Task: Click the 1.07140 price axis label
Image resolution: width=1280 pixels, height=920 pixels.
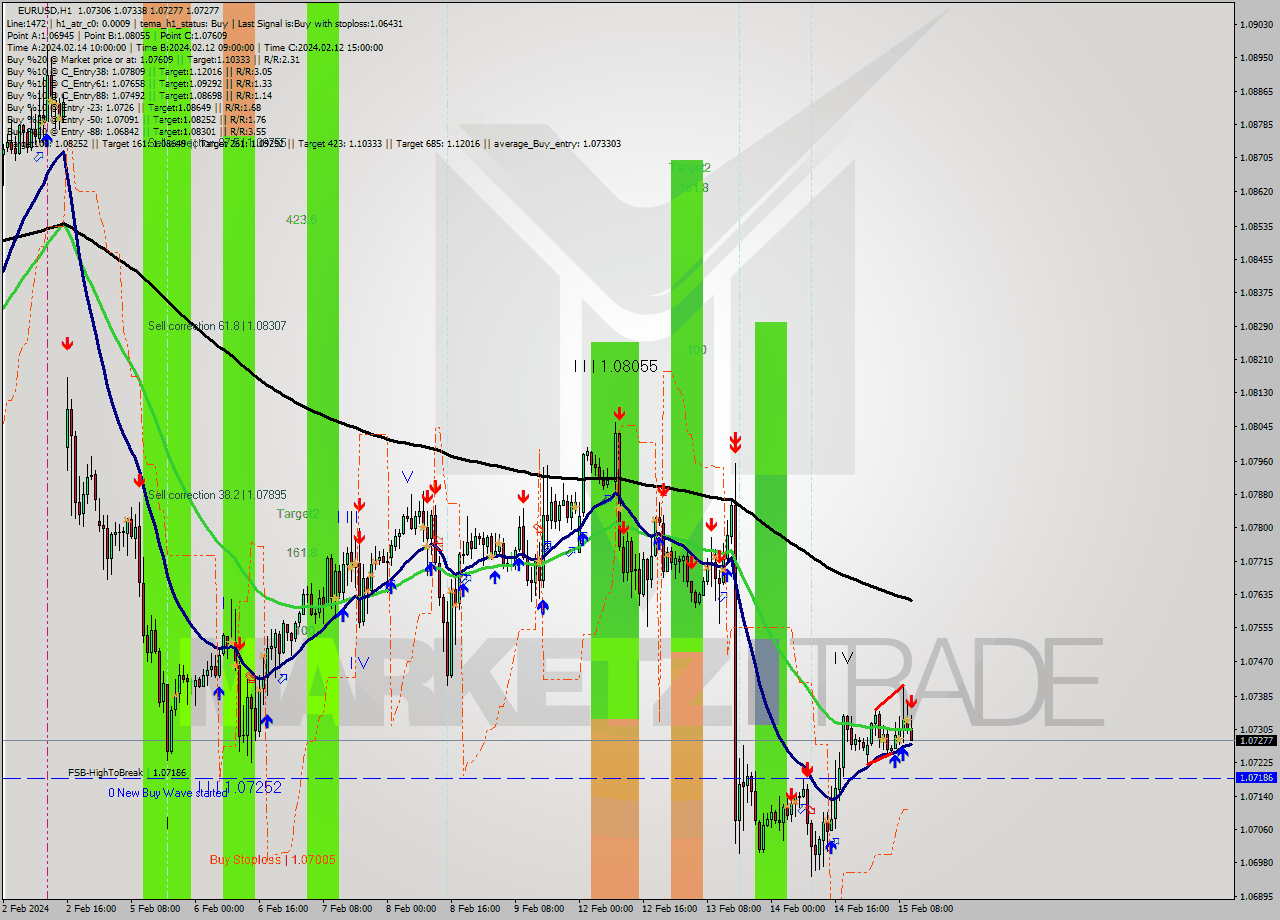Action: pyautogui.click(x=1255, y=796)
